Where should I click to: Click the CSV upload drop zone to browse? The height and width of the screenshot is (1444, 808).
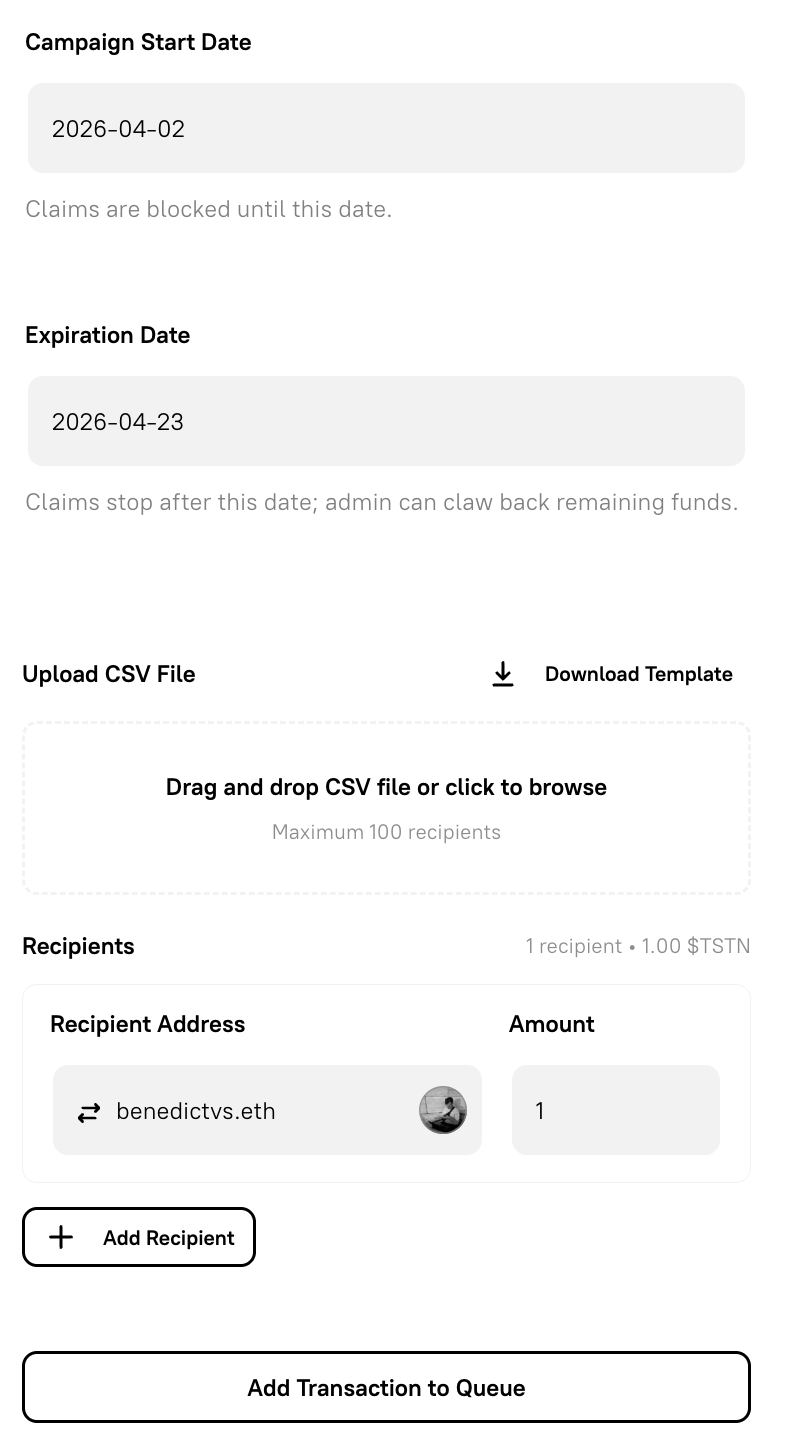tap(386, 806)
